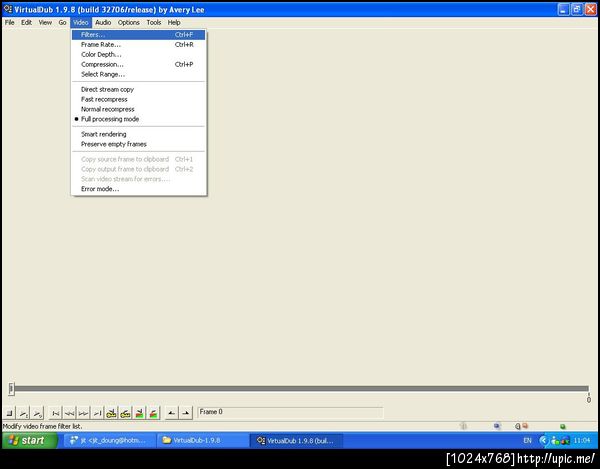Viewport: 600px width, 469px height.
Task: Select Compression... menu item
Action: (x=139, y=65)
